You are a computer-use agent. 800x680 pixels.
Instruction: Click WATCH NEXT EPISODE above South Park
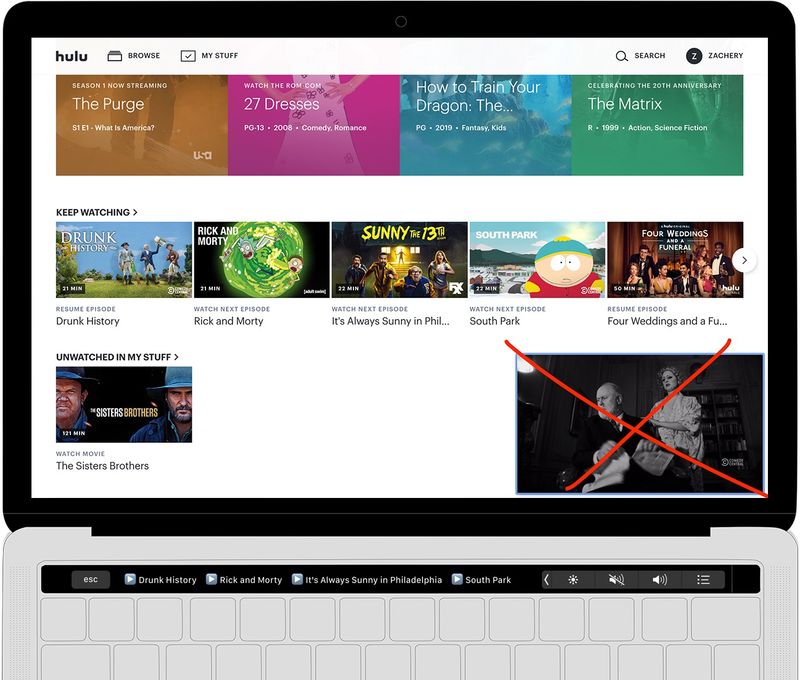click(x=508, y=309)
